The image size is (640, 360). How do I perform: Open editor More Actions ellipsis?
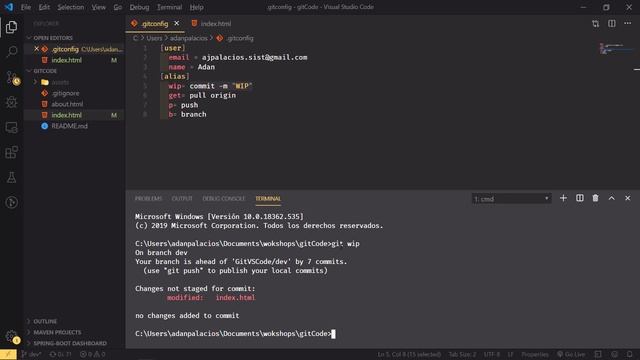tap(627, 24)
